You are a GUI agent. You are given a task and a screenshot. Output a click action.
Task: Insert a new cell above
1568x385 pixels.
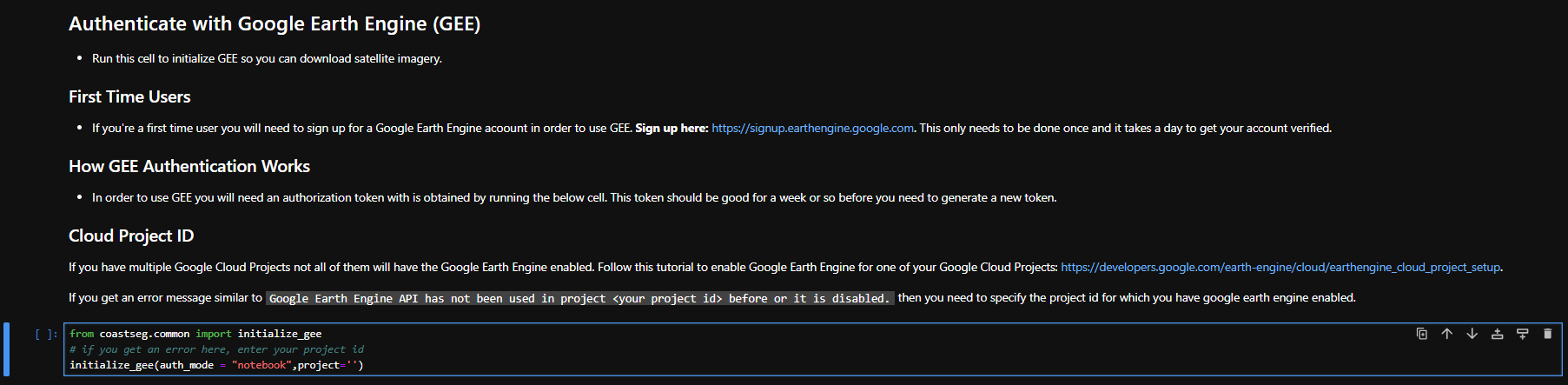[1497, 334]
